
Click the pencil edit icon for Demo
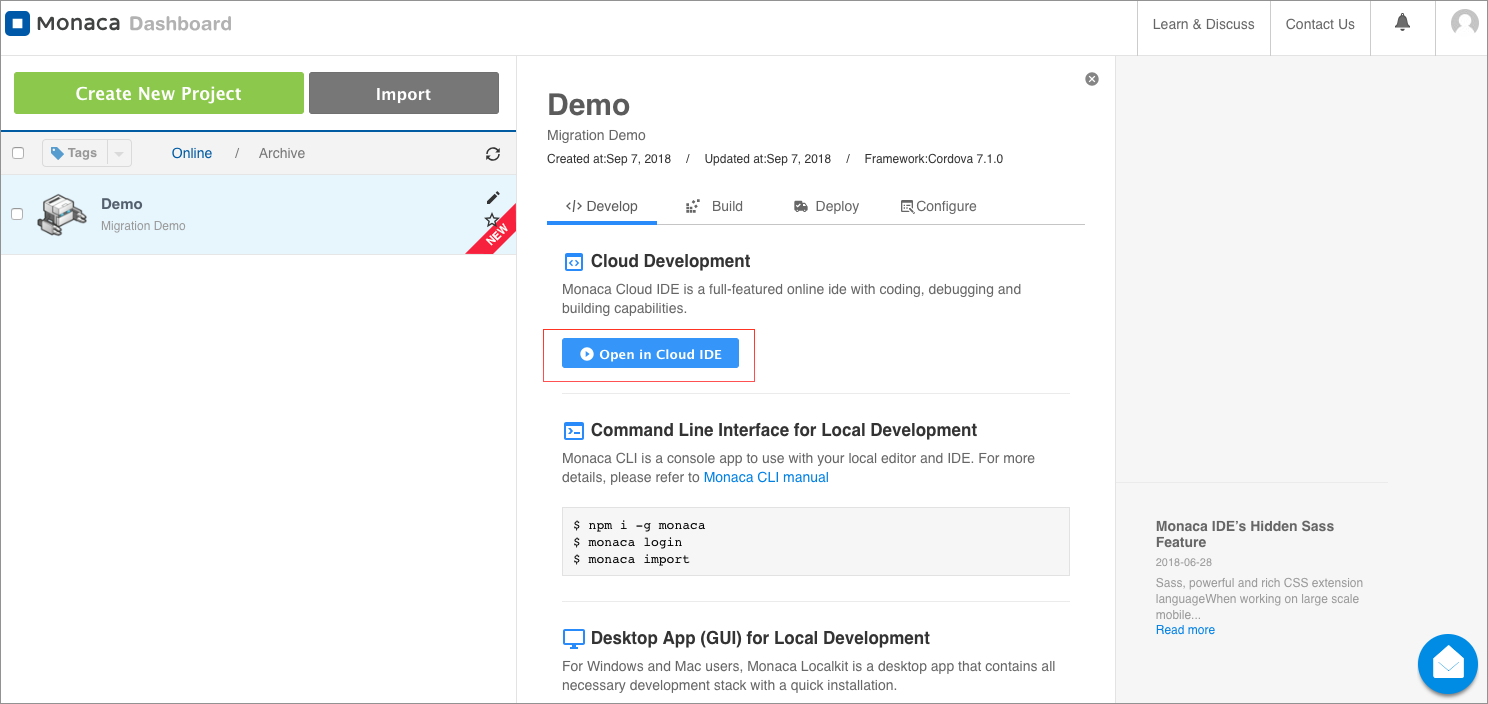[x=492, y=198]
